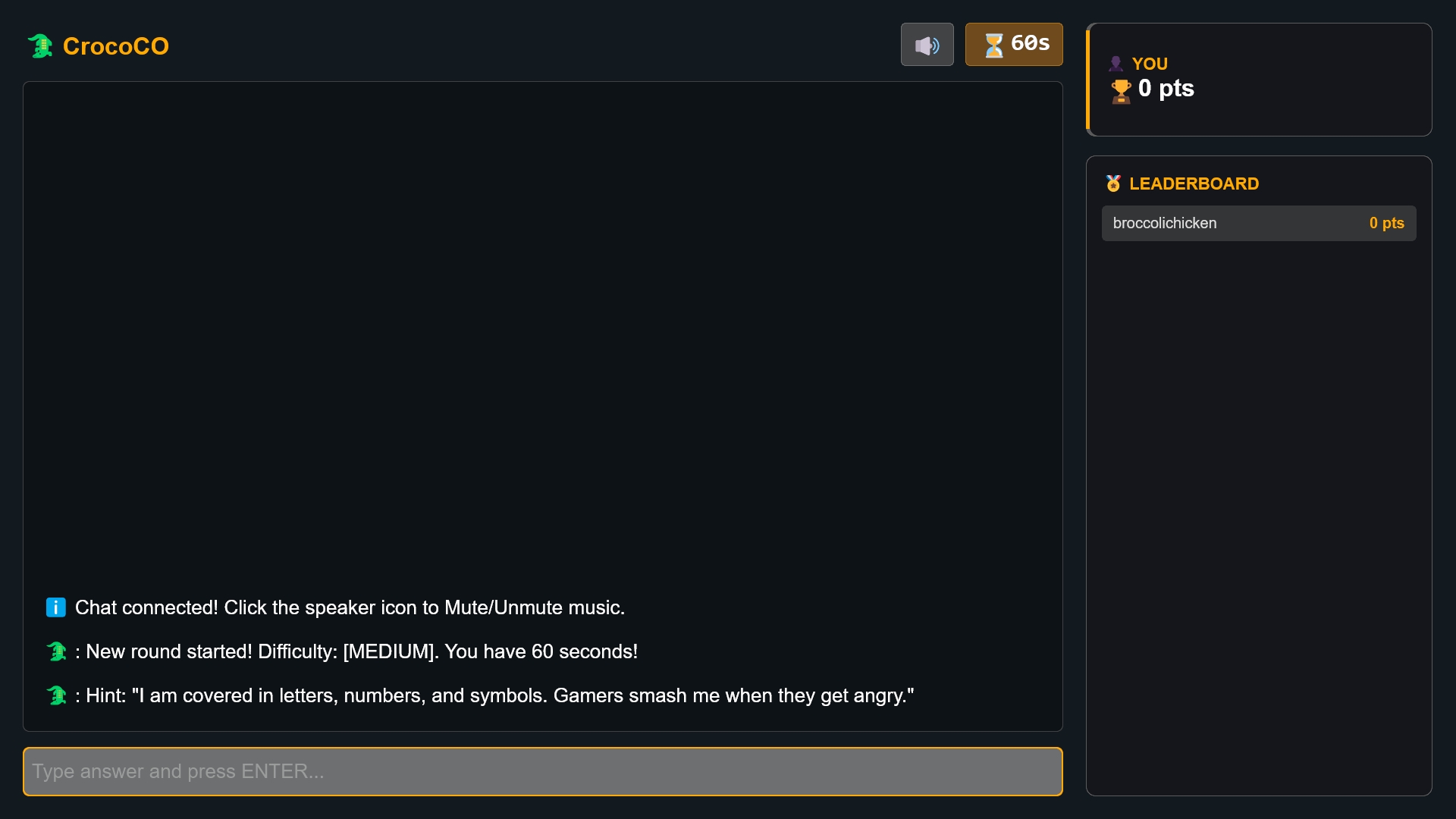Image resolution: width=1456 pixels, height=819 pixels.
Task: Click the 0 pts score in the player card
Action: (x=1166, y=89)
